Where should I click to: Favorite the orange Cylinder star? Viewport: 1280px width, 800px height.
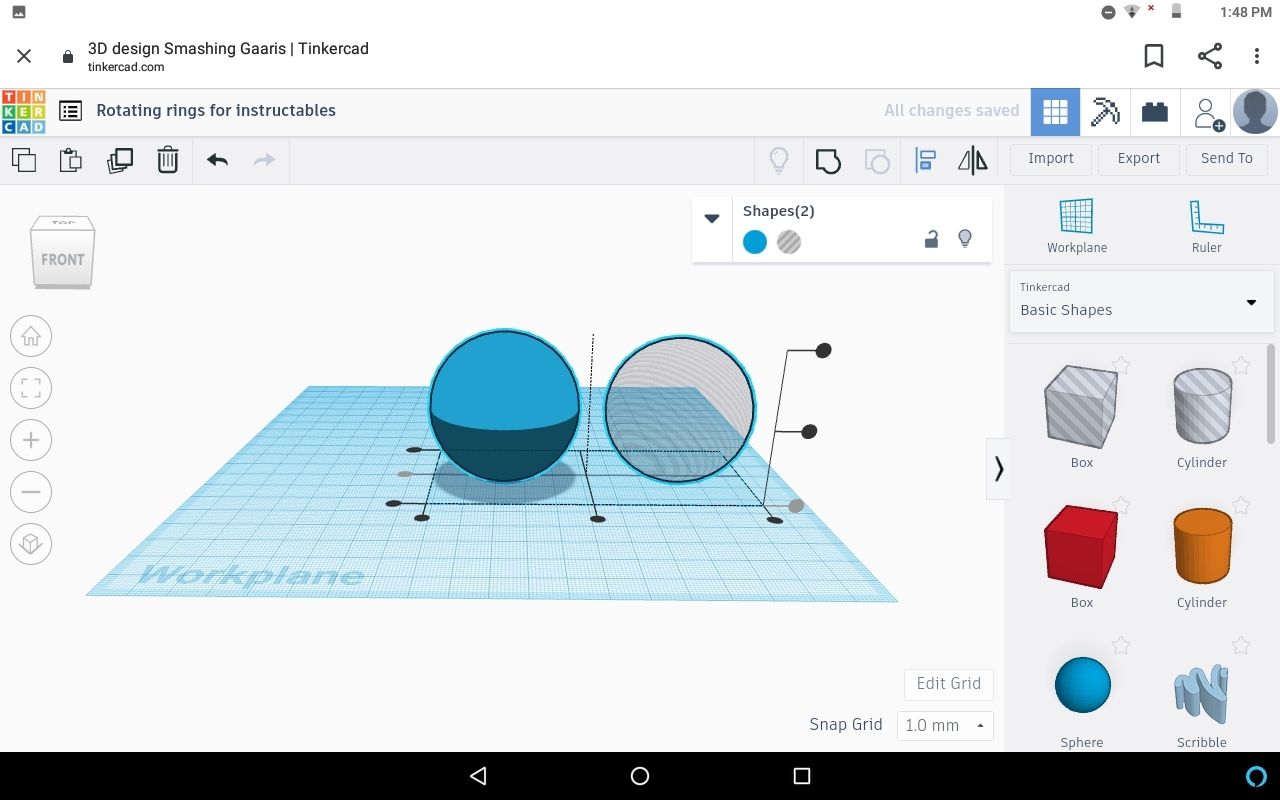click(1241, 506)
